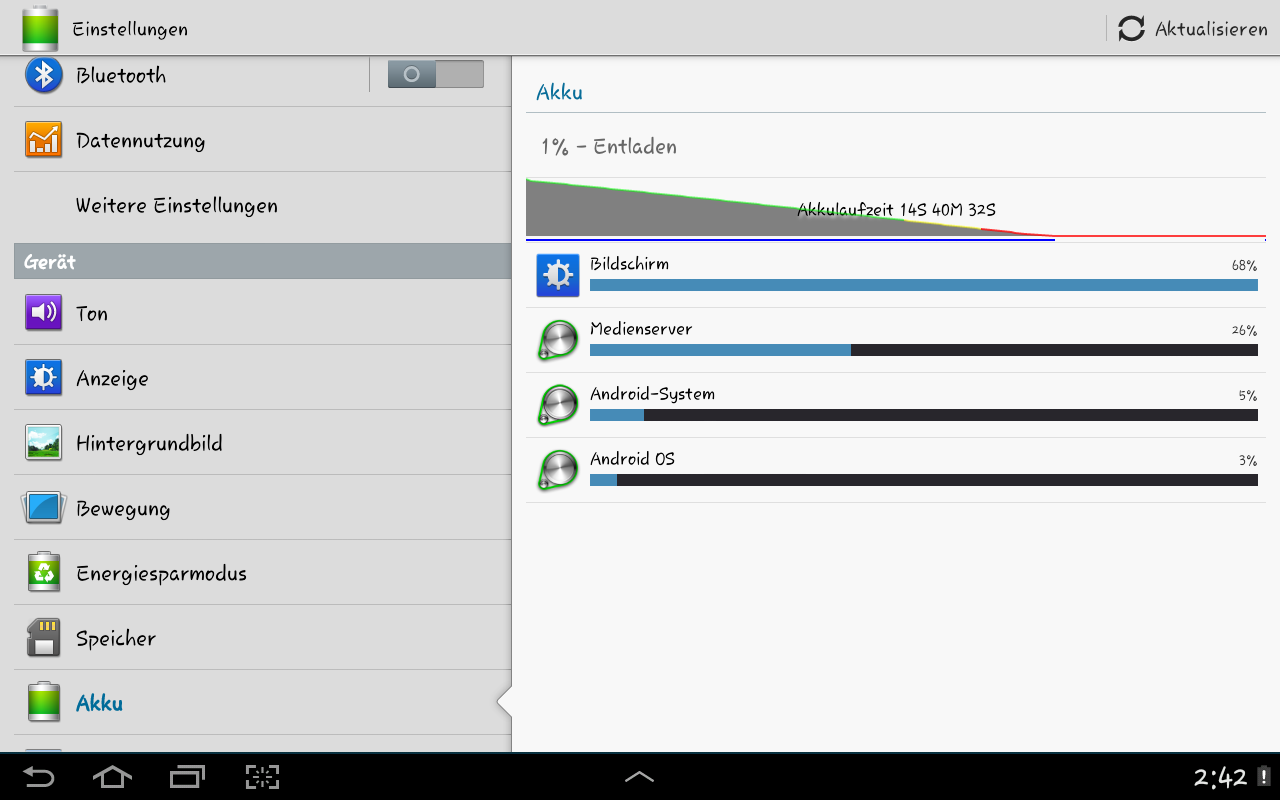
Task: Tap the screenshot capture button
Action: tap(262, 777)
